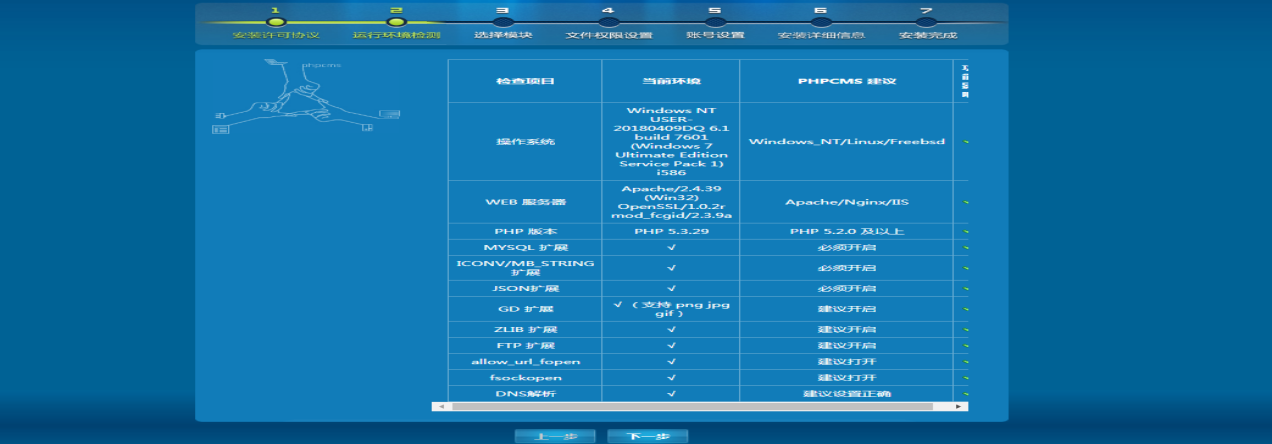Click the Windows NT operating system value cell
Image resolution: width=1272 pixels, height=444 pixels.
[x=671, y=142]
